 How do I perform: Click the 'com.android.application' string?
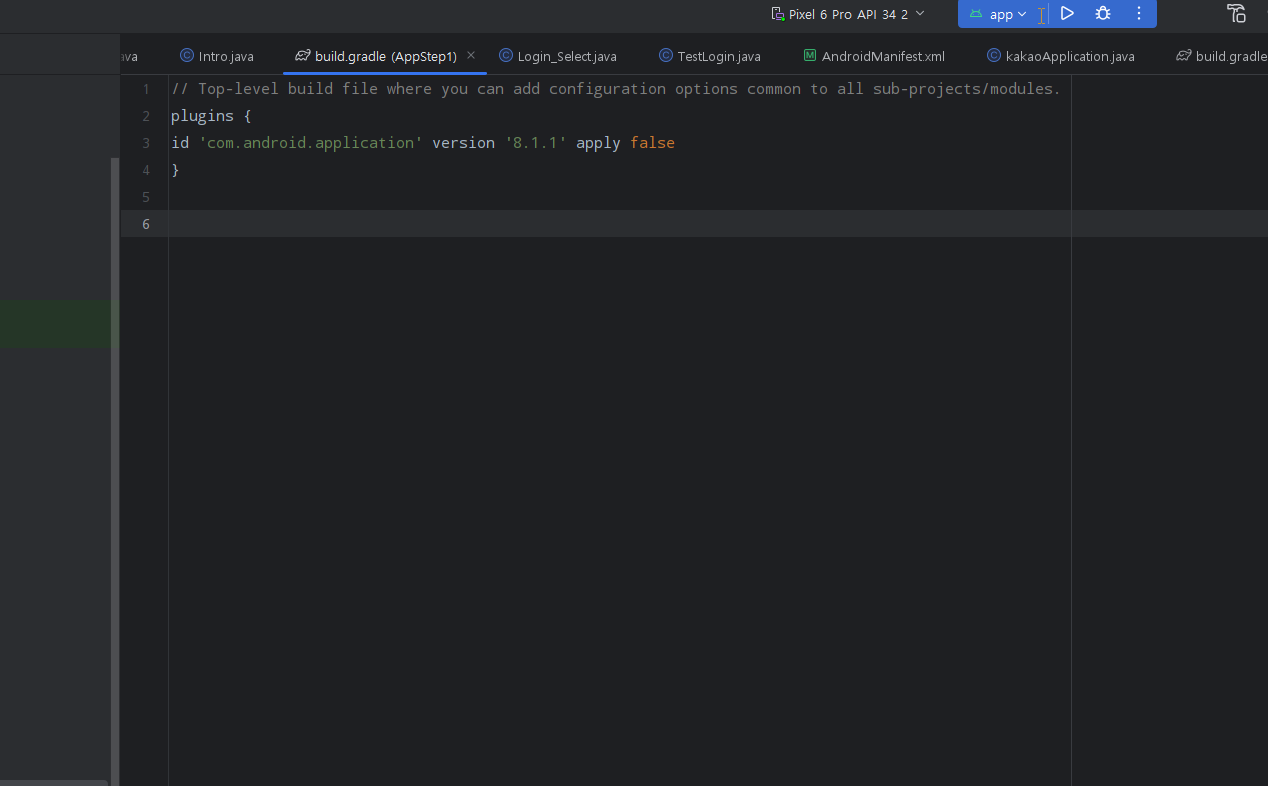311,143
